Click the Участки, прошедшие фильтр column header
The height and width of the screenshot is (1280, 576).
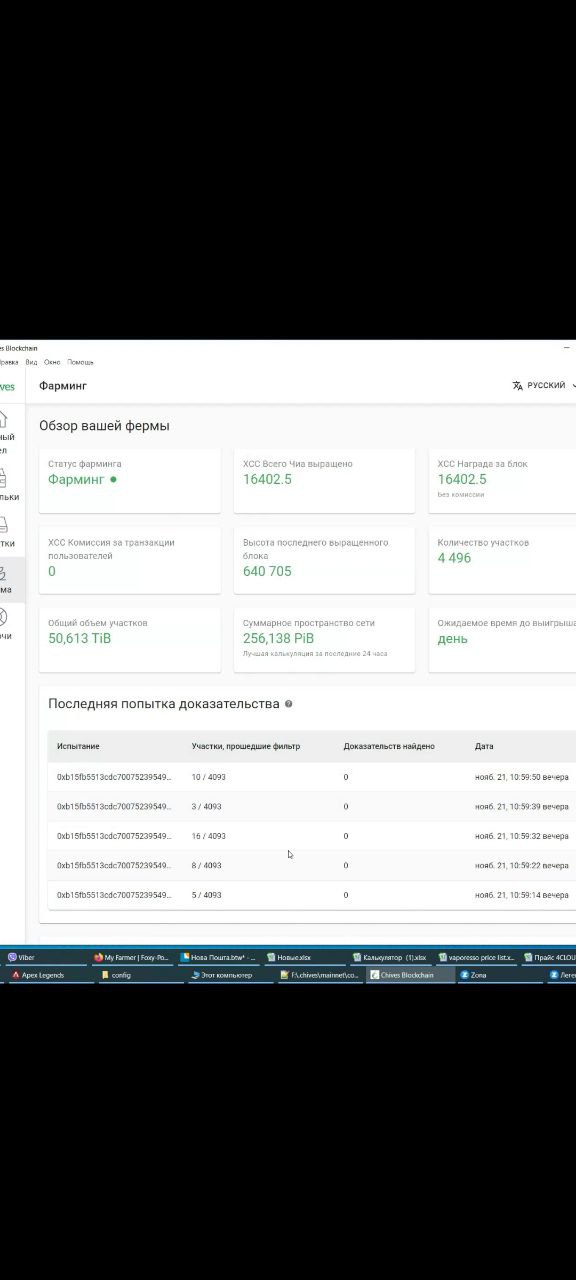[245, 747]
